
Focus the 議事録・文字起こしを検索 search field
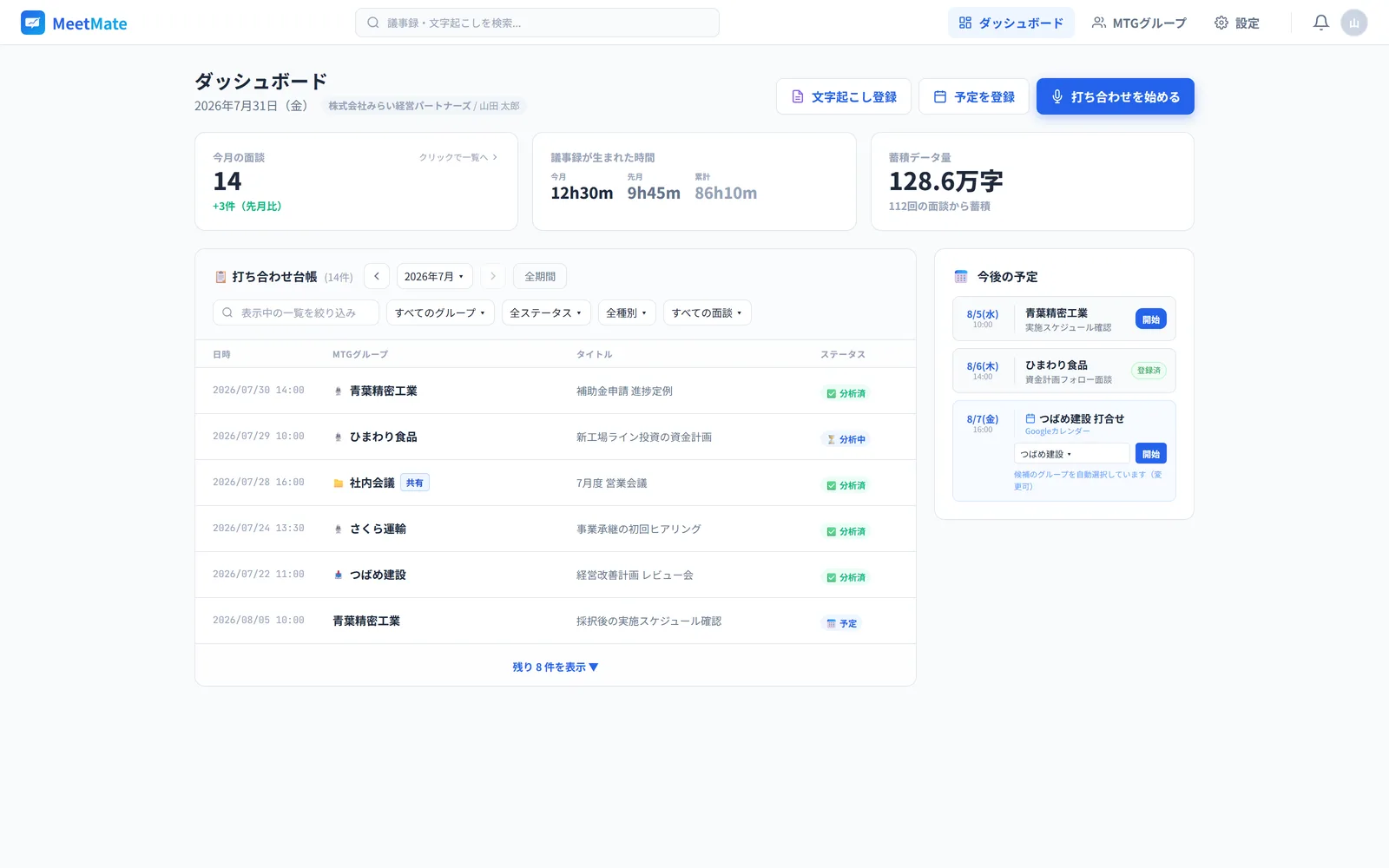click(x=537, y=23)
